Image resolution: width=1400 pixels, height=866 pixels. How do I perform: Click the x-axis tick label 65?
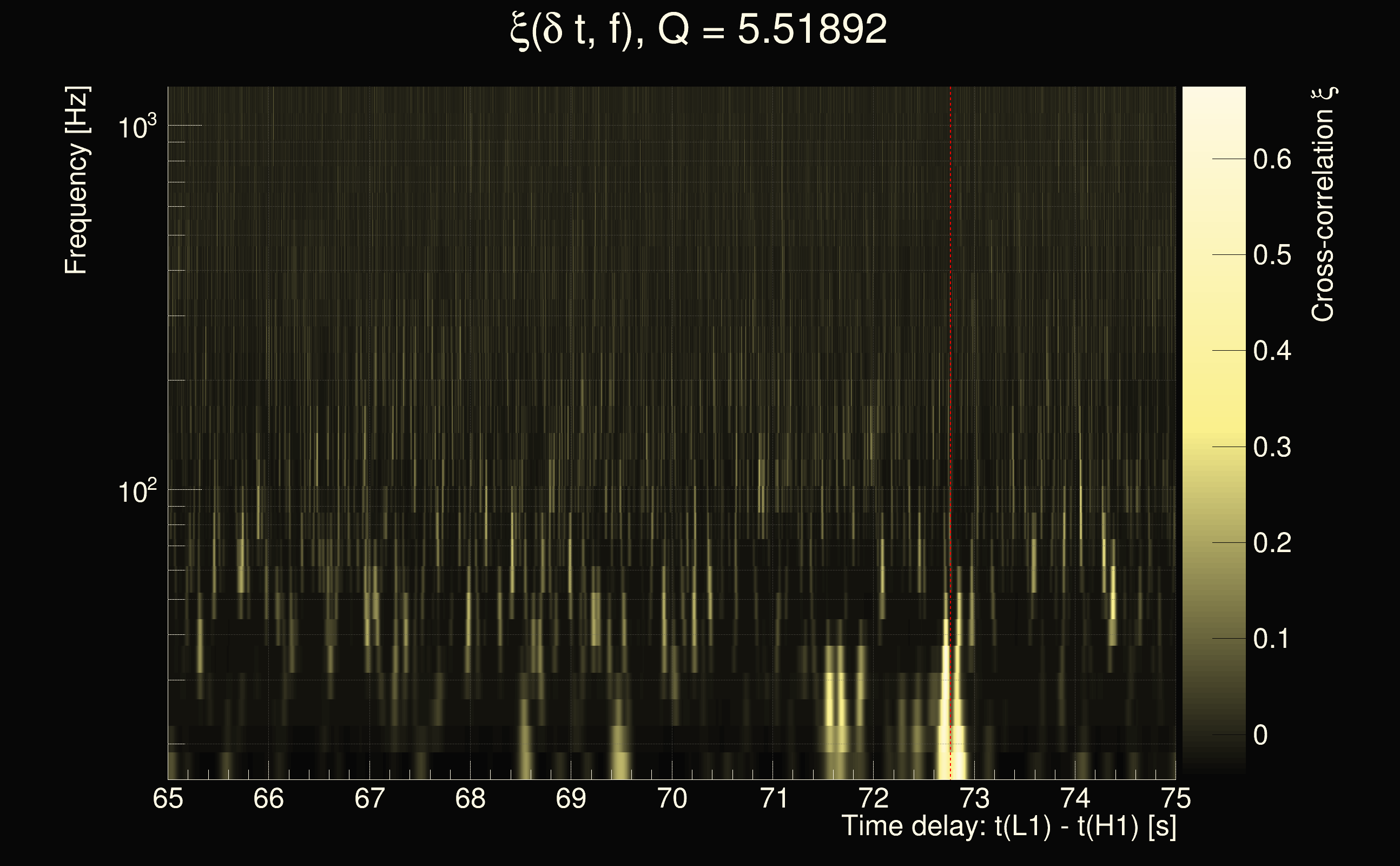168,799
